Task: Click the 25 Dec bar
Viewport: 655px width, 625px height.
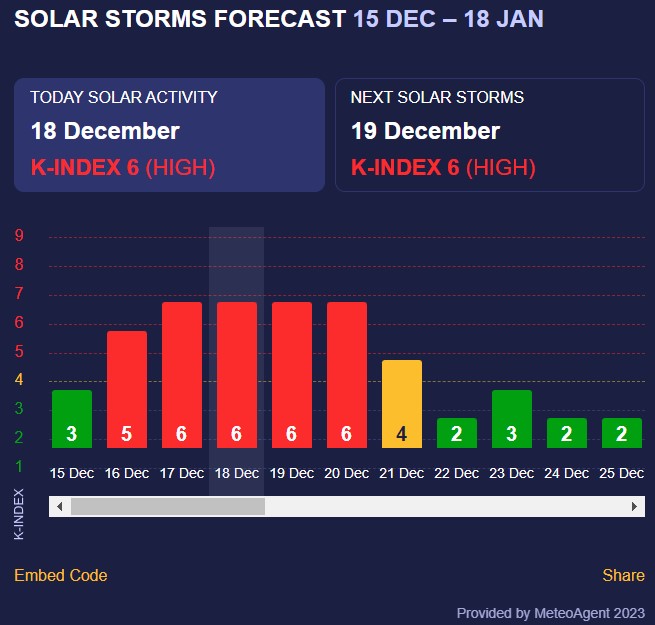Action: [622, 433]
